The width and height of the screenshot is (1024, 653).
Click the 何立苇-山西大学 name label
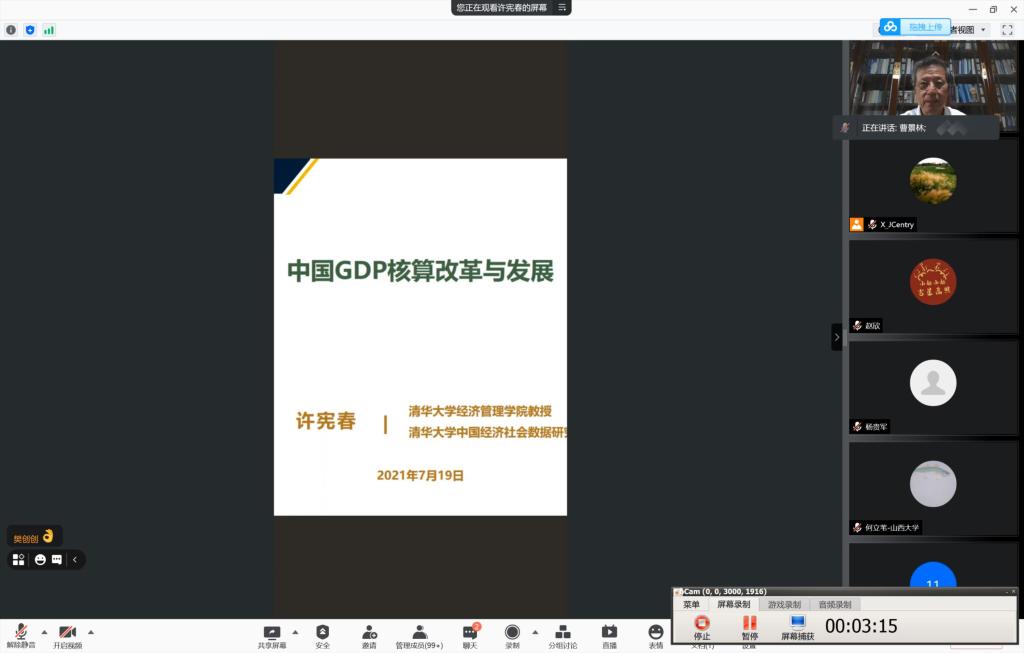click(x=891, y=528)
